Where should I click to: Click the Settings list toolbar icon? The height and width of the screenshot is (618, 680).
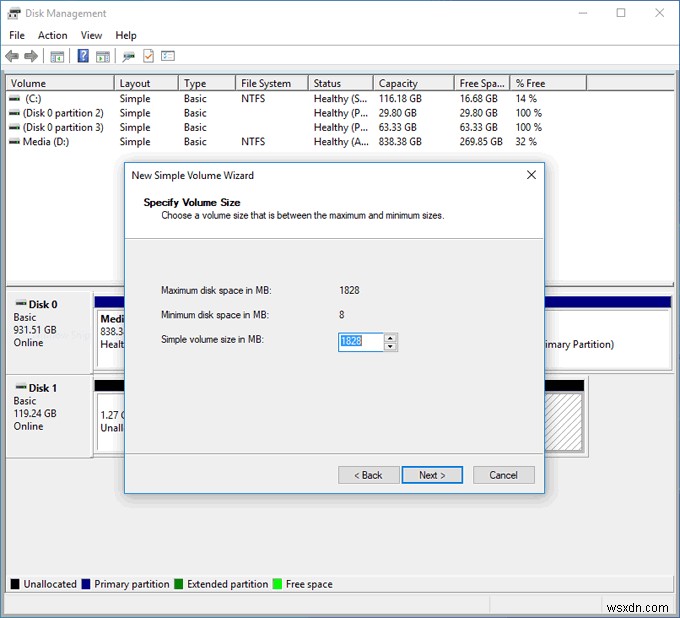(x=167, y=56)
